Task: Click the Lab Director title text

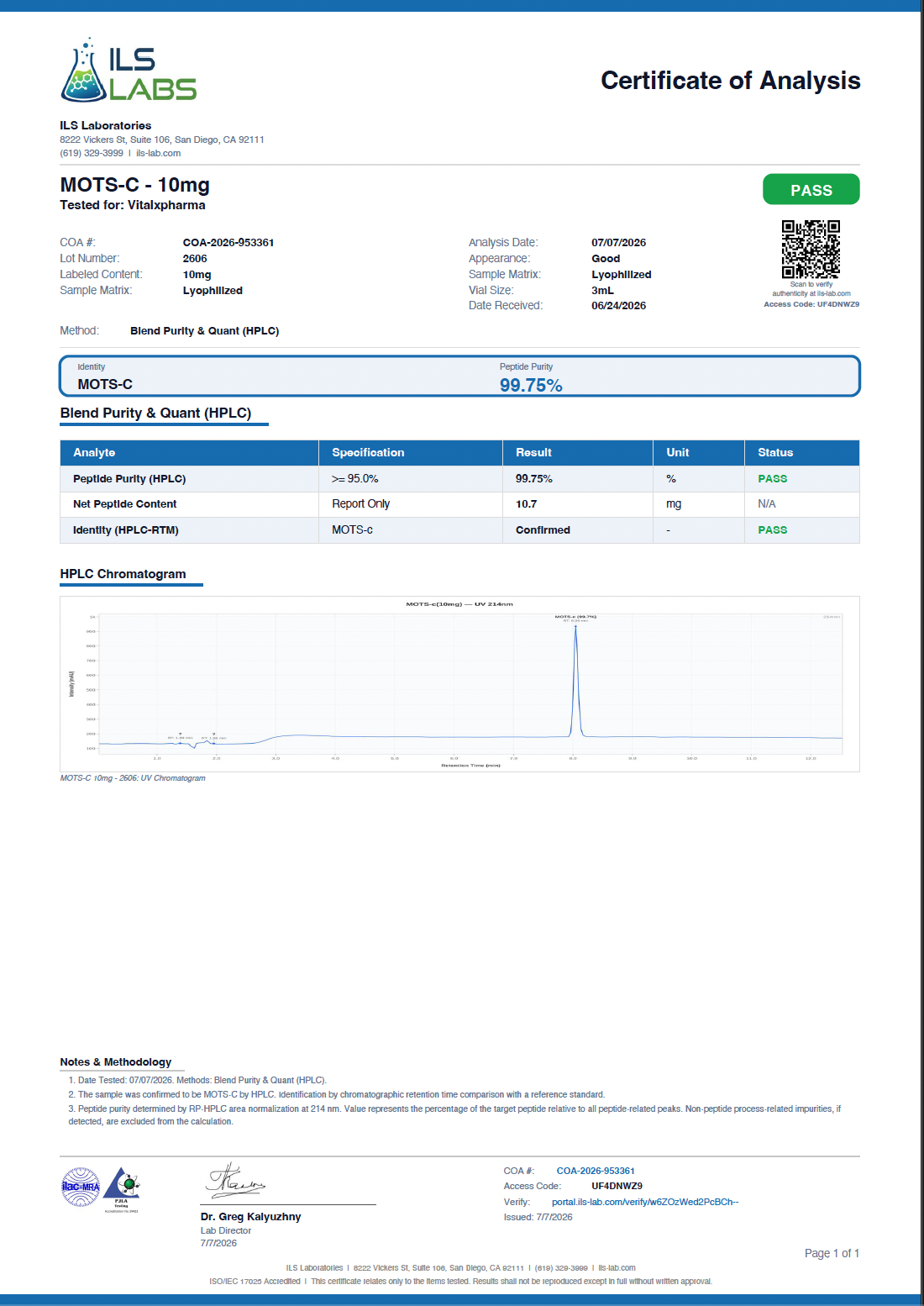Action: click(x=226, y=1230)
